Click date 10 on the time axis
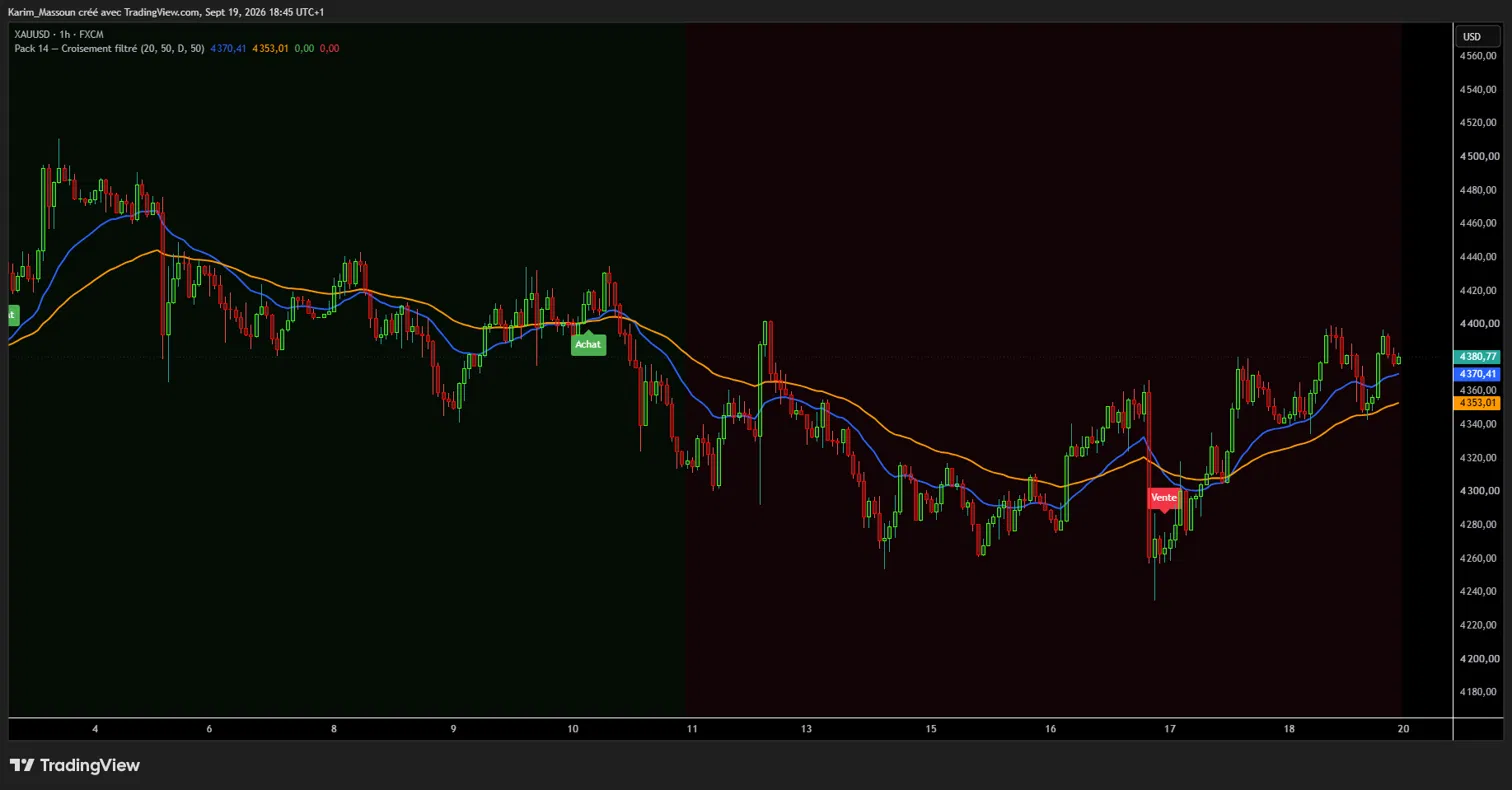Viewport: 1512px width, 790px height. click(x=573, y=729)
